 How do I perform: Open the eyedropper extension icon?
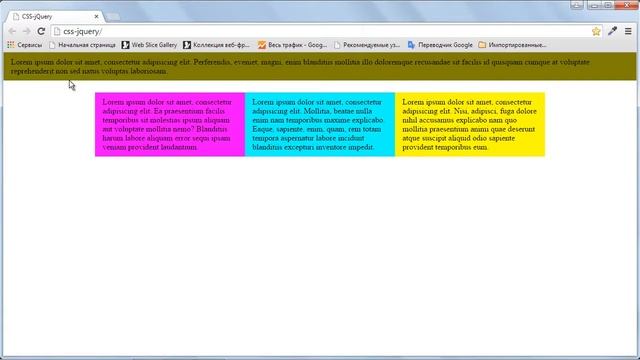tap(612, 31)
